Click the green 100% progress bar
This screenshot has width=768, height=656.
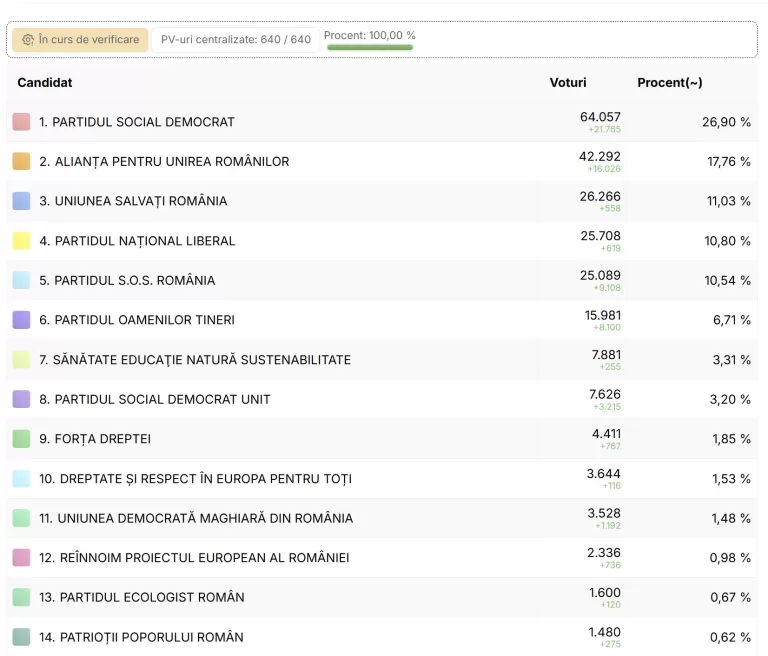(x=370, y=48)
